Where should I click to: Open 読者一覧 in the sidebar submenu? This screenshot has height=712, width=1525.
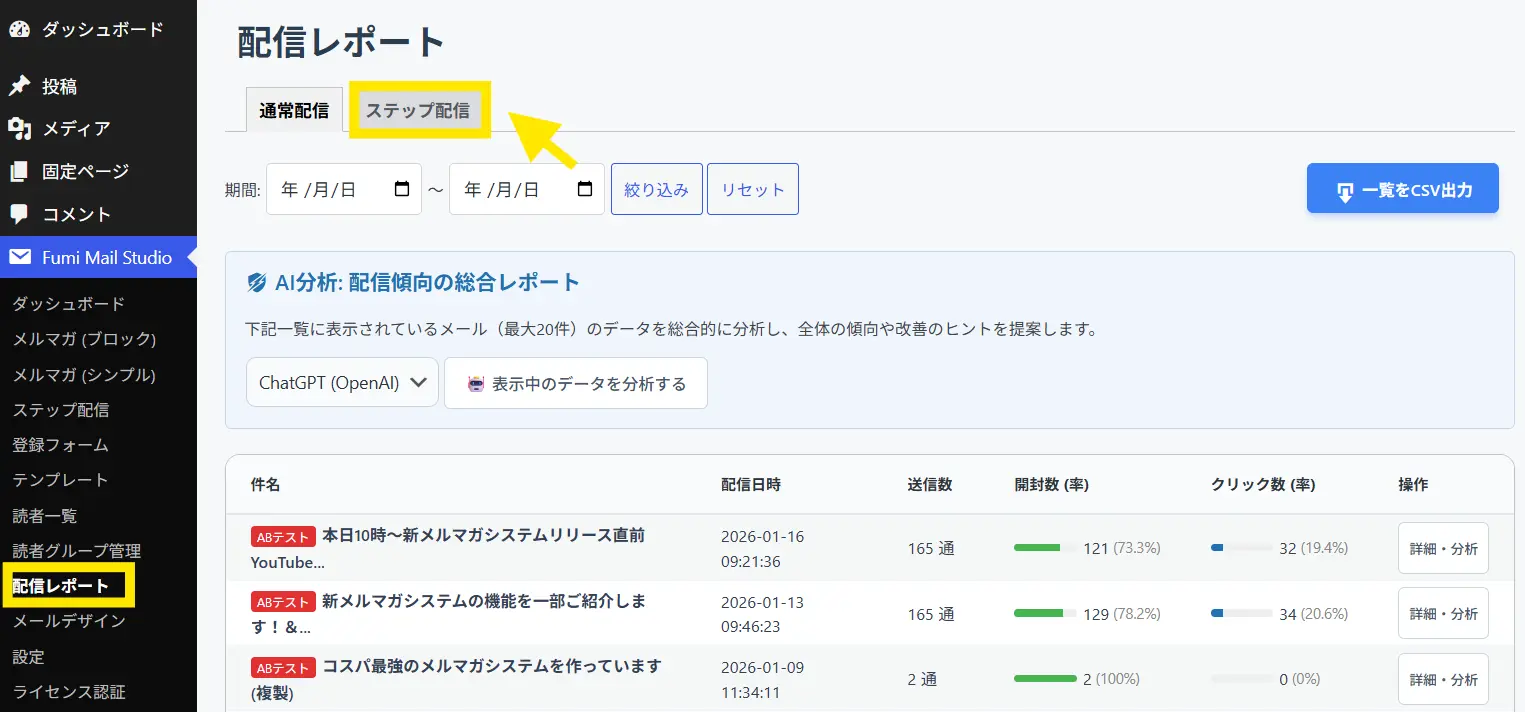coord(44,516)
